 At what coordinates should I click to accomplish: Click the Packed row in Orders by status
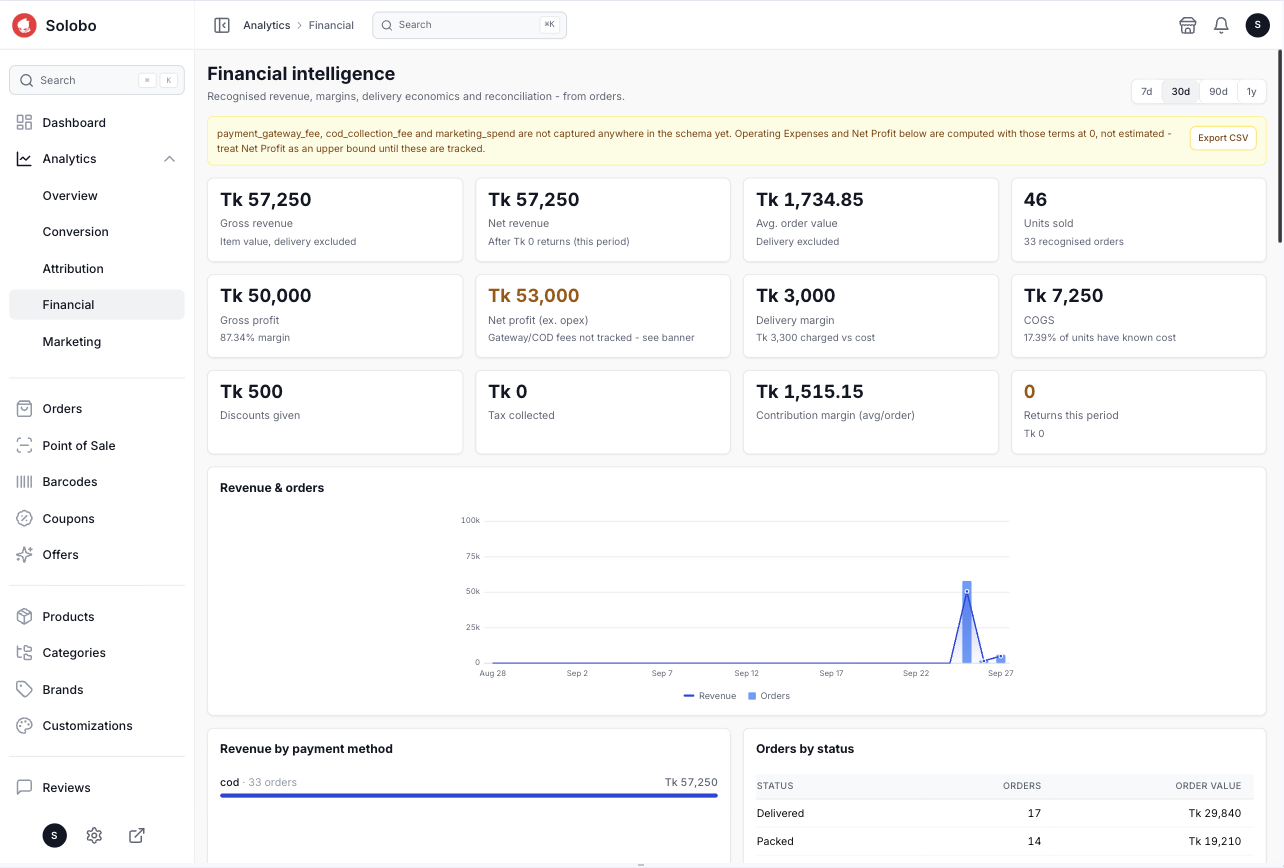point(1005,842)
